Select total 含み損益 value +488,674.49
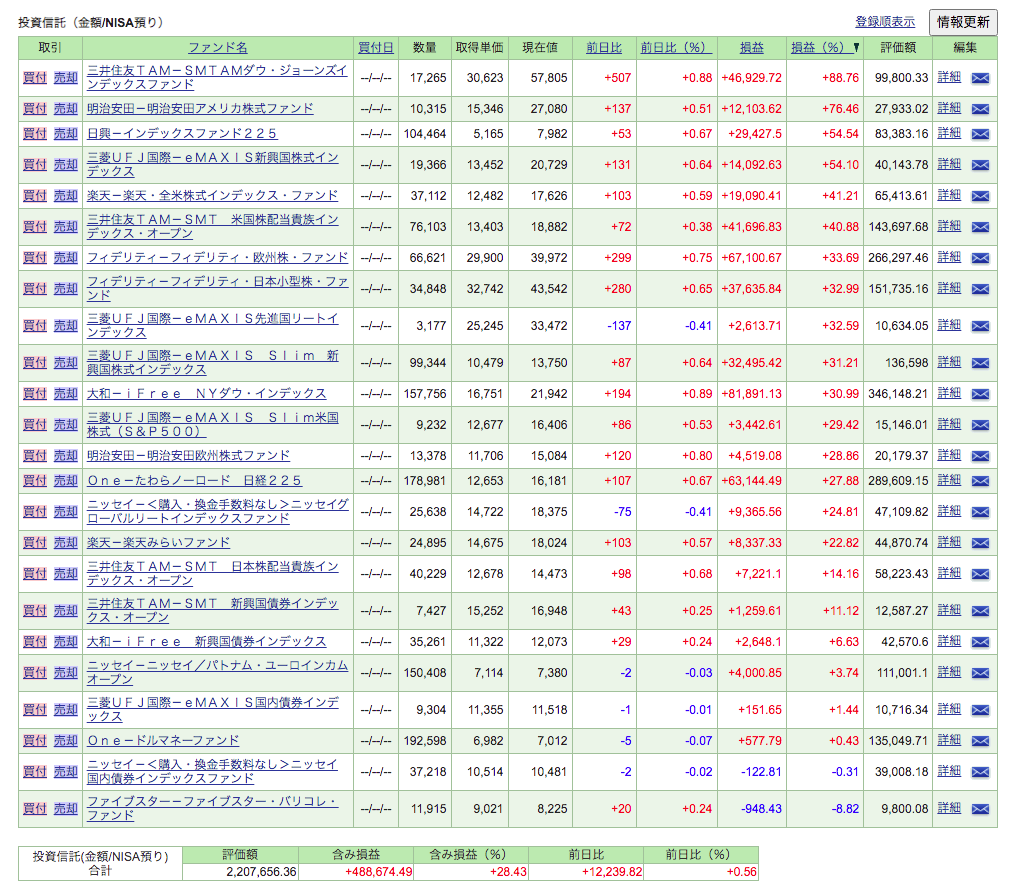This screenshot has height=892, width=1015. tap(379, 872)
